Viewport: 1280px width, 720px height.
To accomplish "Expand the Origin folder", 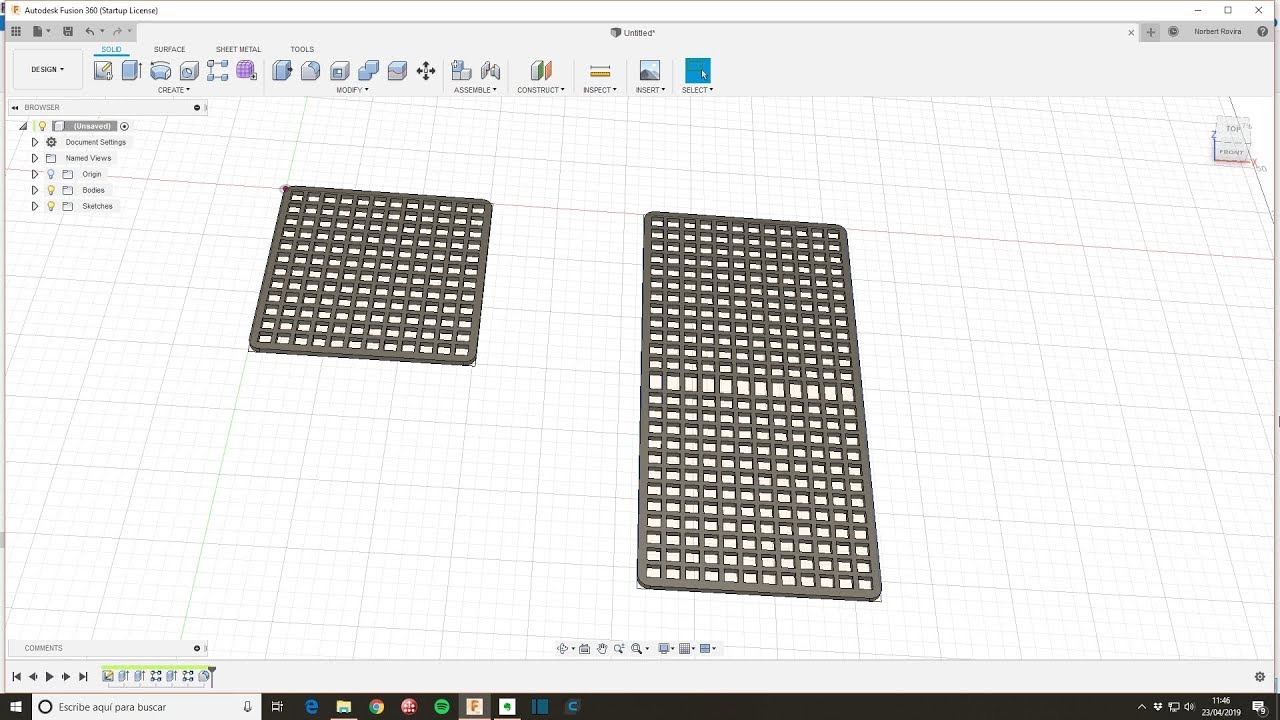I will tap(34, 174).
